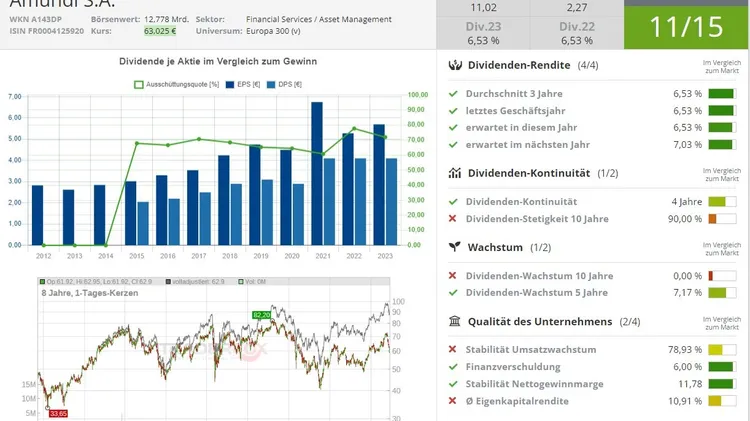Image resolution: width=750 pixels, height=421 pixels.
Task: Click the checkmark beside Durchschnitt 3 Jahre
Action: [453, 94]
